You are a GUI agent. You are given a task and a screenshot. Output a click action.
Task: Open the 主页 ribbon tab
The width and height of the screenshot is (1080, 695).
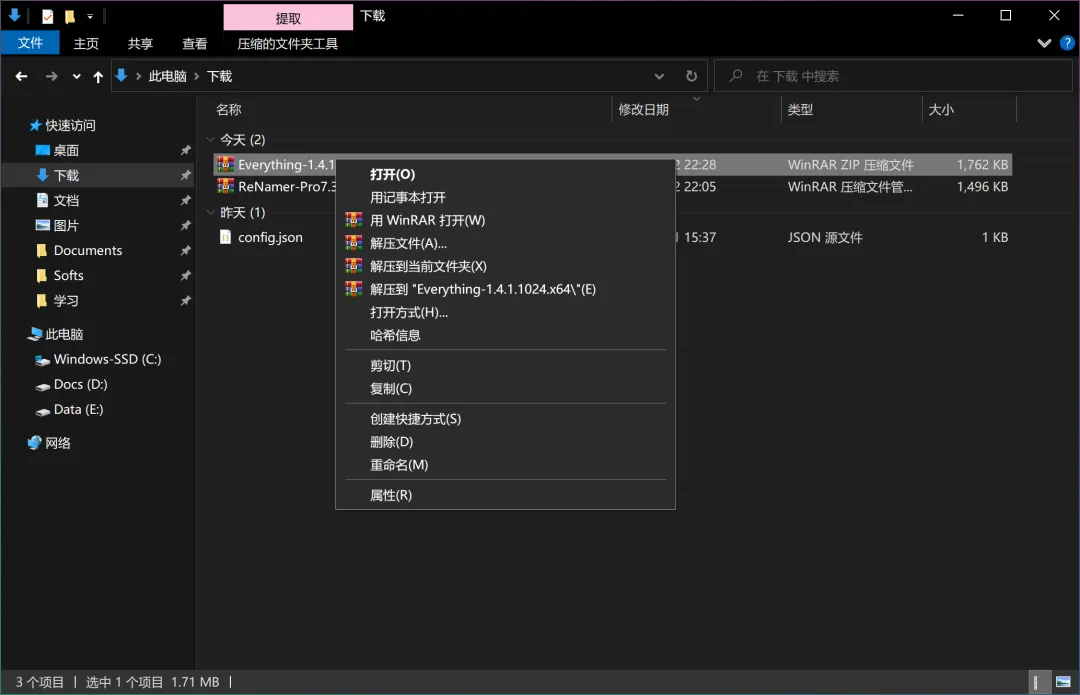[x=86, y=43]
